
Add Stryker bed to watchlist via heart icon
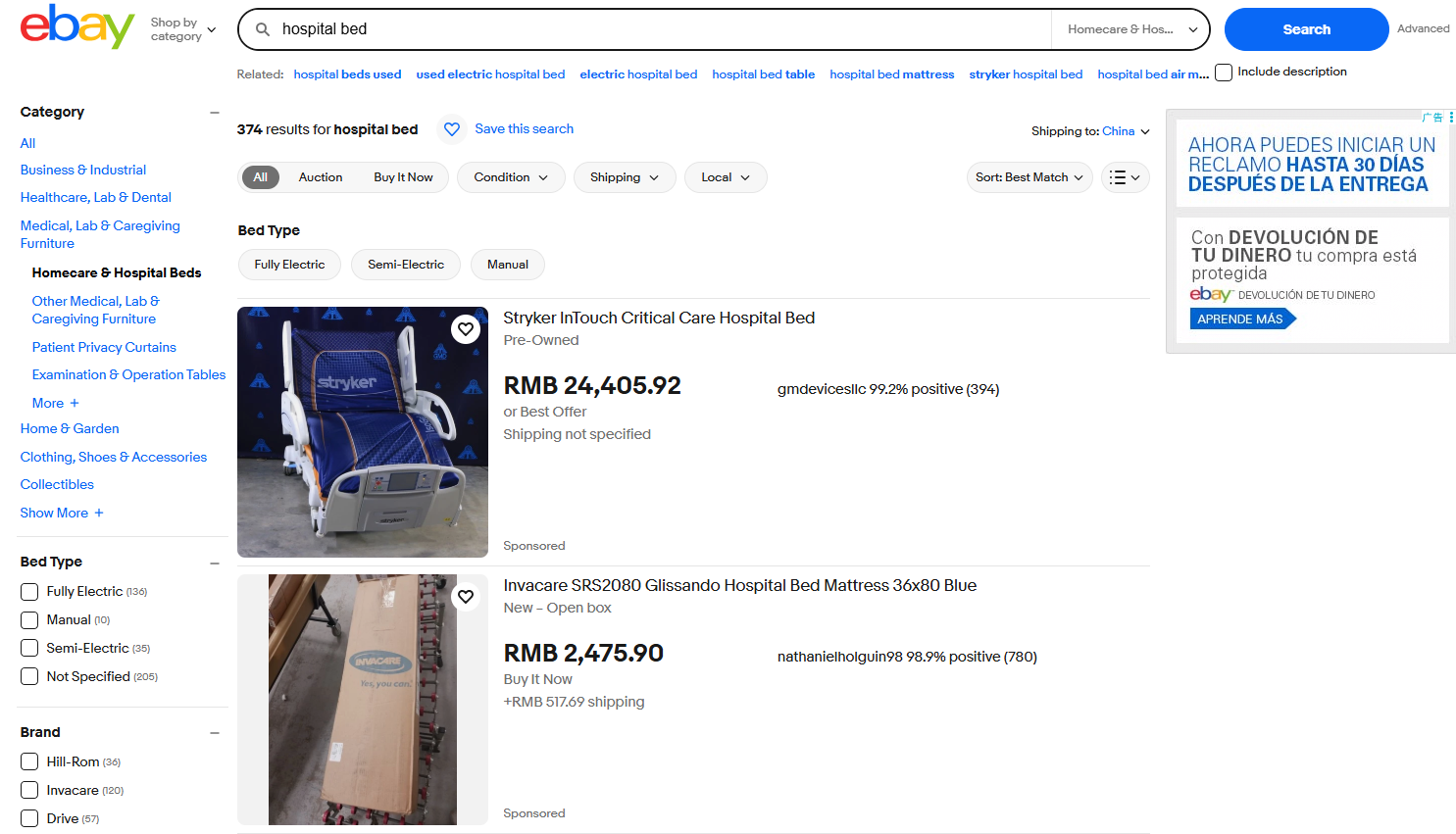tap(466, 329)
